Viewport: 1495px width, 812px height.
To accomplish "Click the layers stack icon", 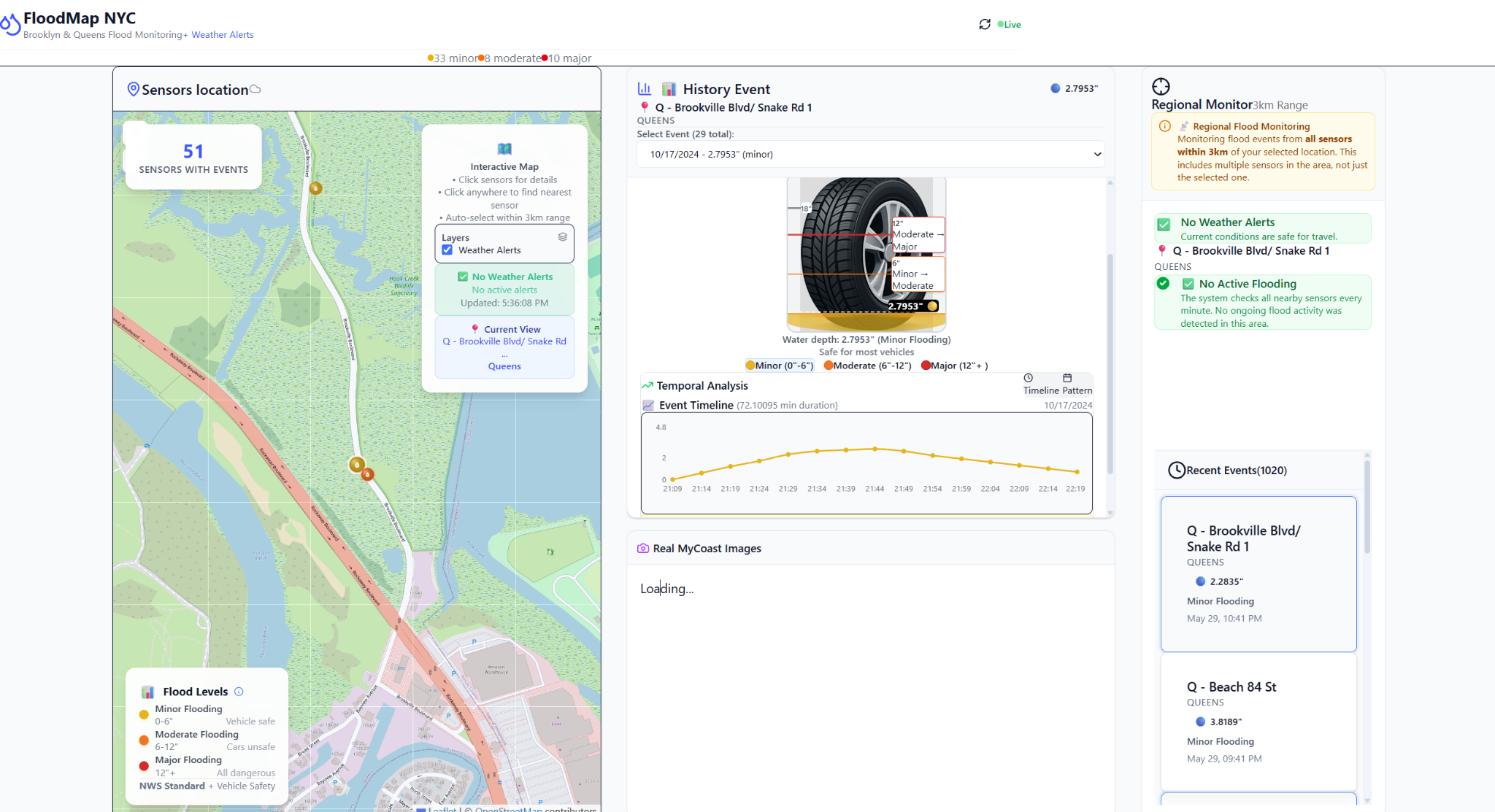I will (563, 237).
